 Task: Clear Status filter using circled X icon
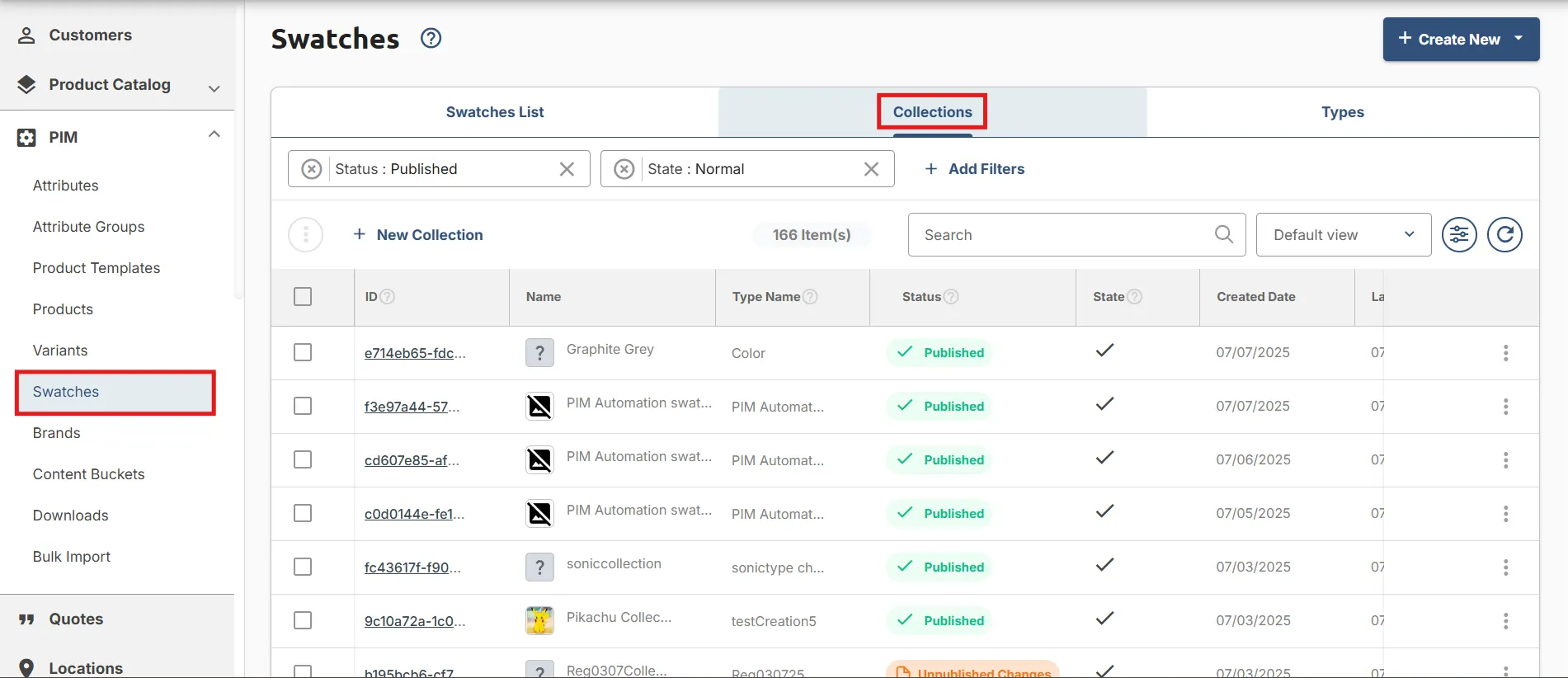tap(311, 169)
